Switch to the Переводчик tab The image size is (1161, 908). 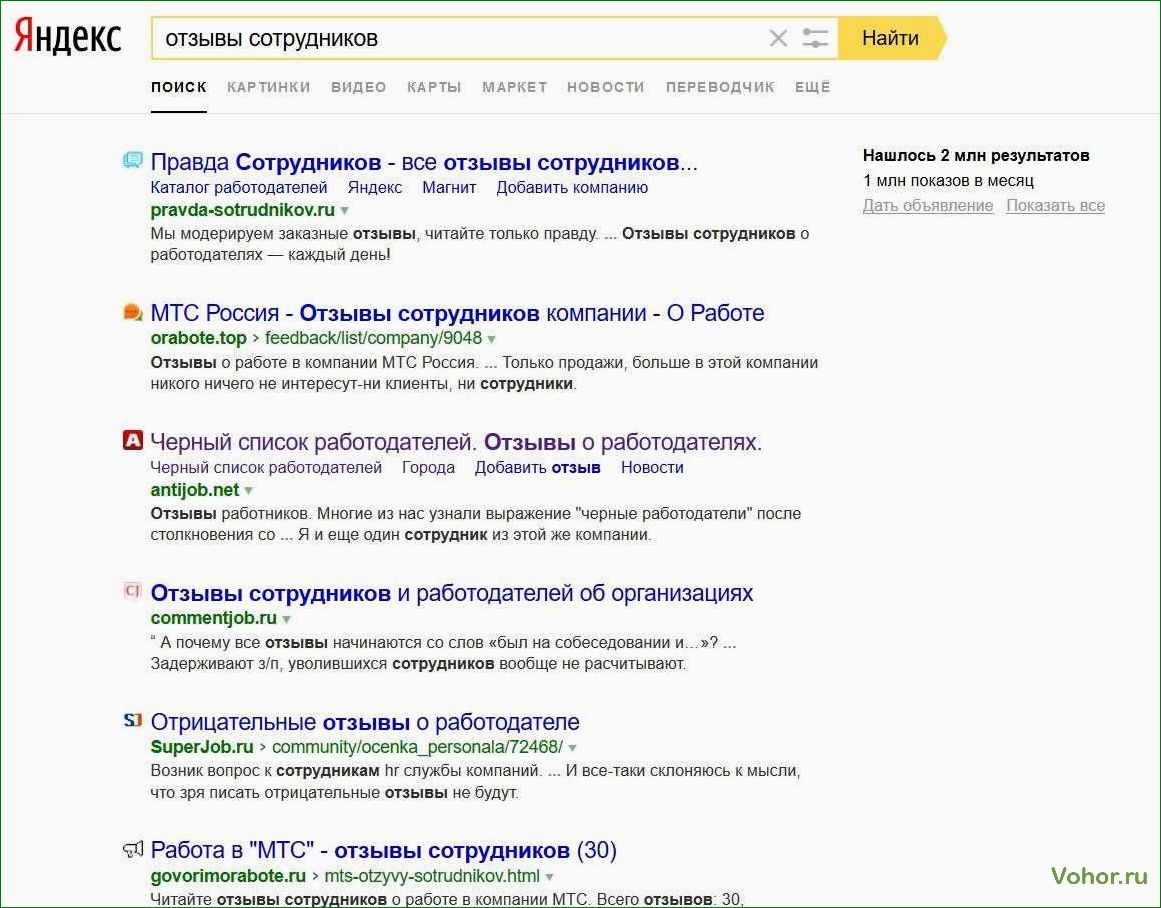point(720,87)
